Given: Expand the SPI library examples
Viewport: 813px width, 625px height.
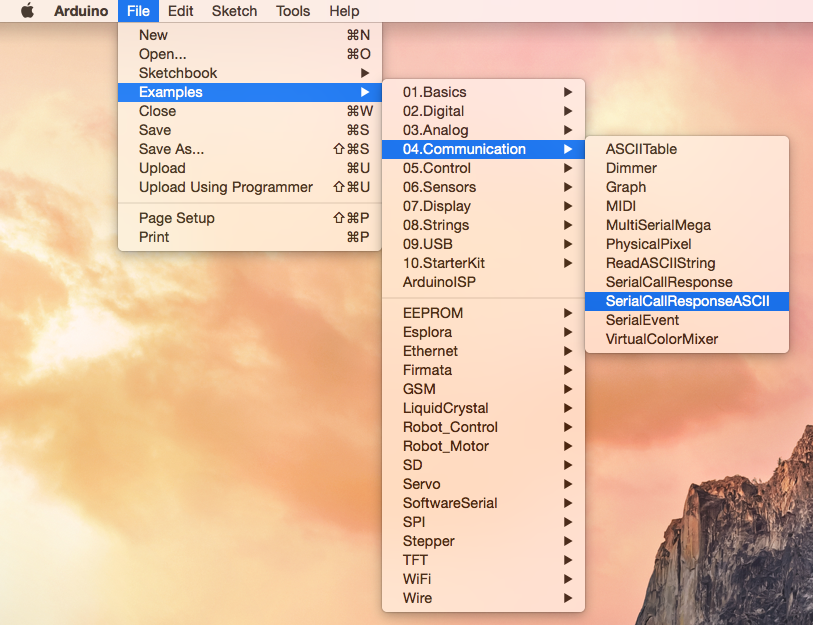Looking at the screenshot, I should [483, 522].
